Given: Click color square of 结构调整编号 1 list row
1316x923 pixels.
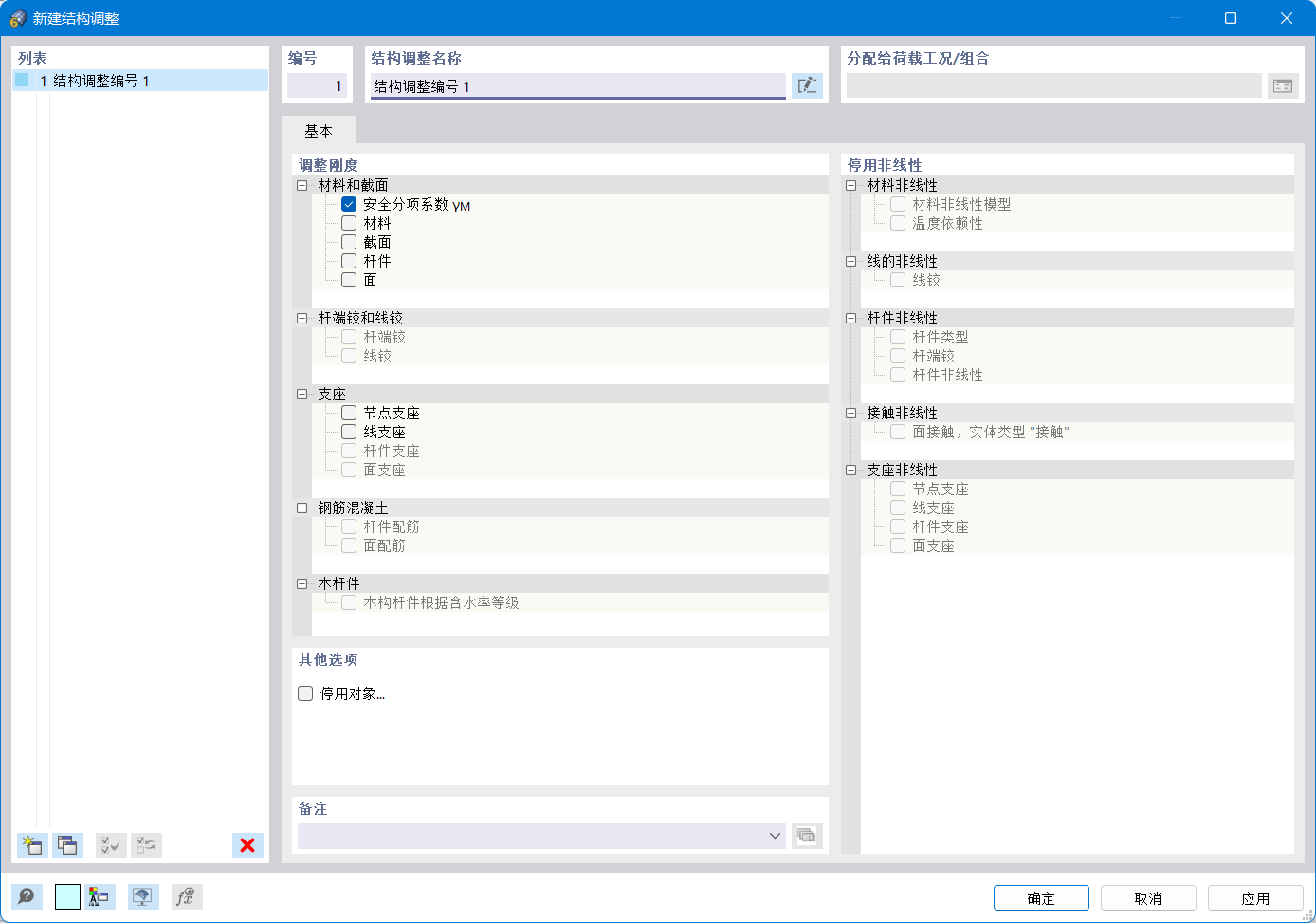Looking at the screenshot, I should click(x=22, y=81).
